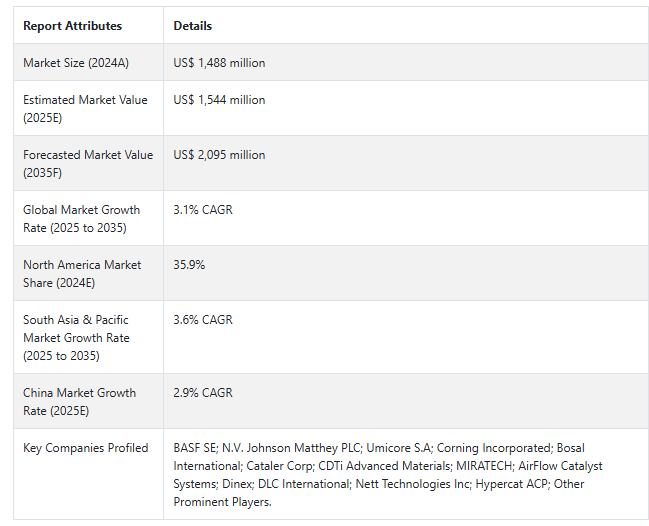Select Estimated Market Value (2025E) label

pos(85,108)
